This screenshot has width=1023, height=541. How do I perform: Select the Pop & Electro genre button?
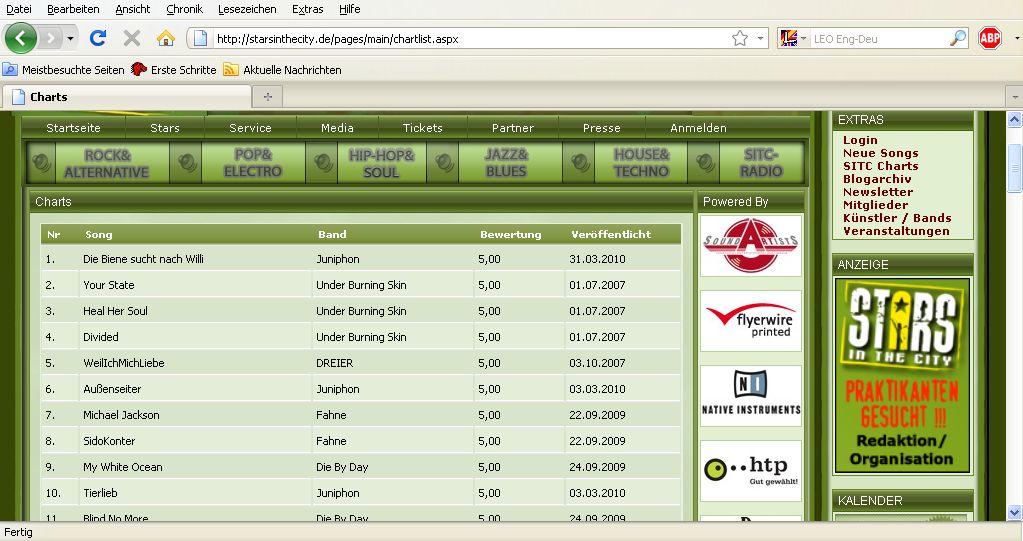[x=253, y=163]
